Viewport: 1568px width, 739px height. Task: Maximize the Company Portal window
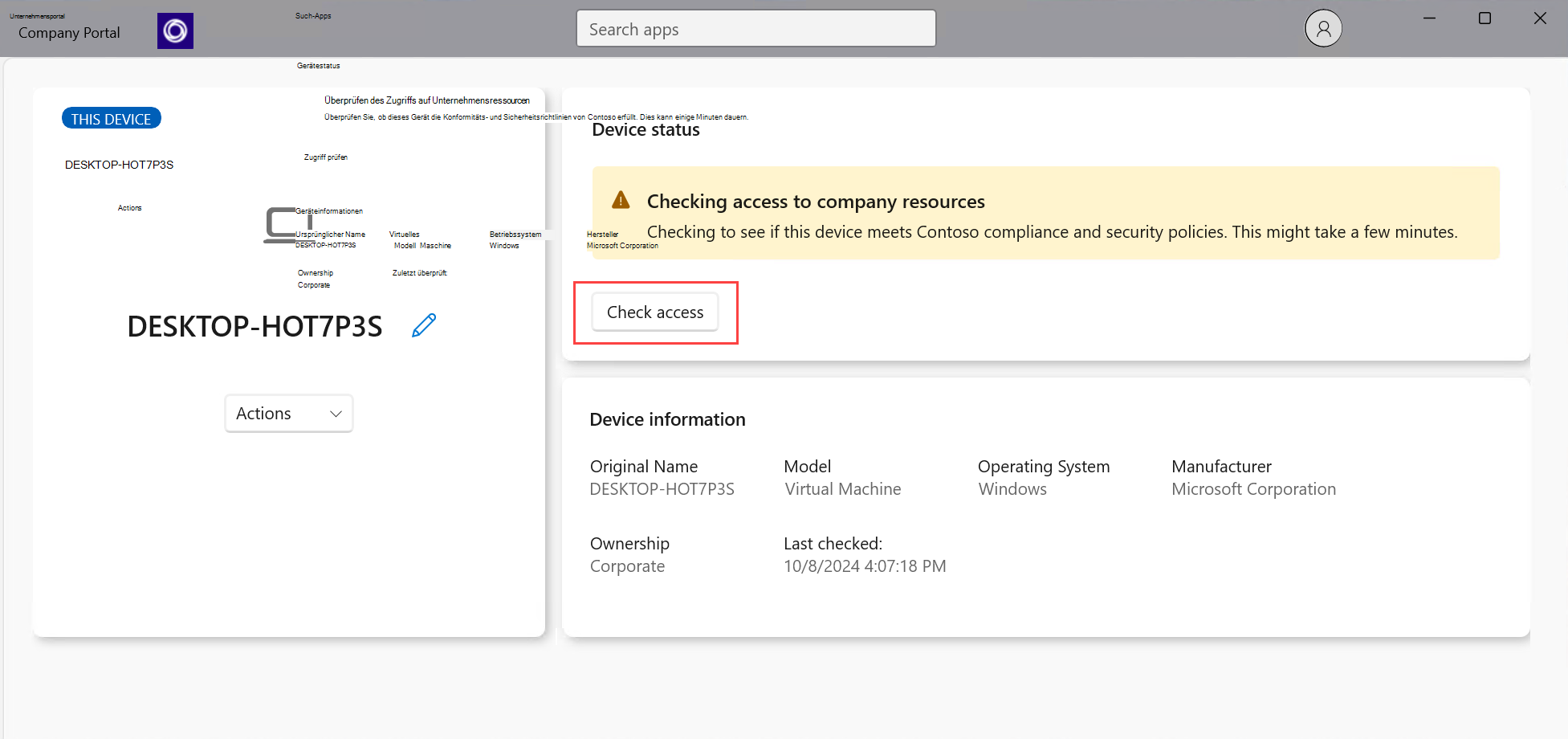tap(1485, 18)
